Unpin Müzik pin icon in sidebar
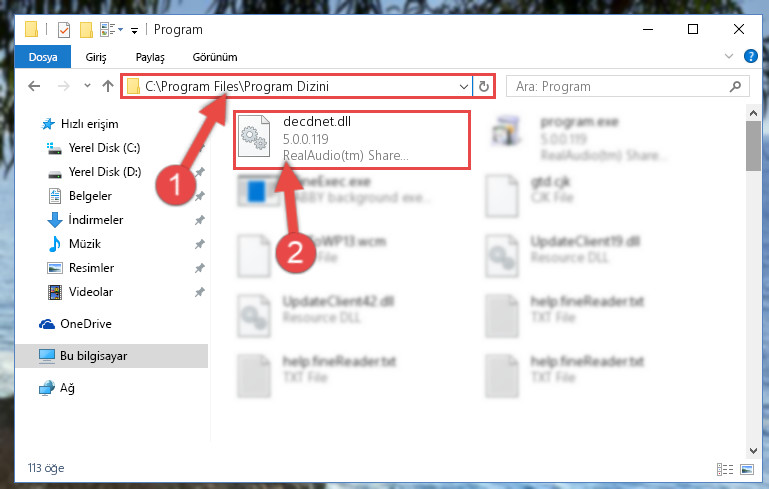This screenshot has width=769, height=489. coord(200,244)
